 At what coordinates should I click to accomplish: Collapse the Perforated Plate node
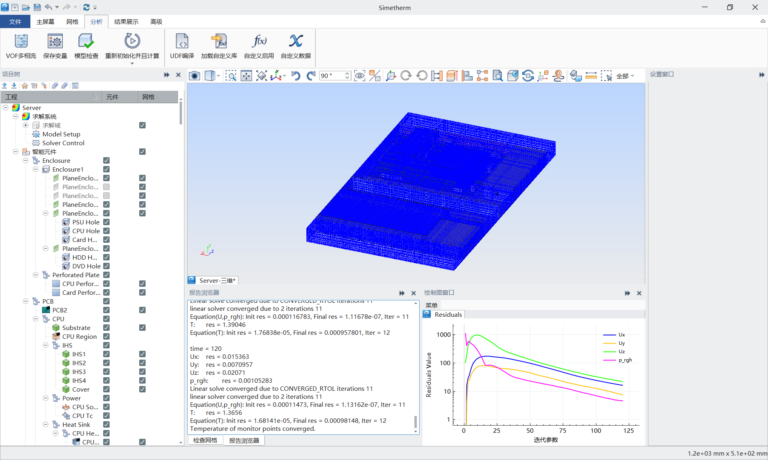click(36, 275)
